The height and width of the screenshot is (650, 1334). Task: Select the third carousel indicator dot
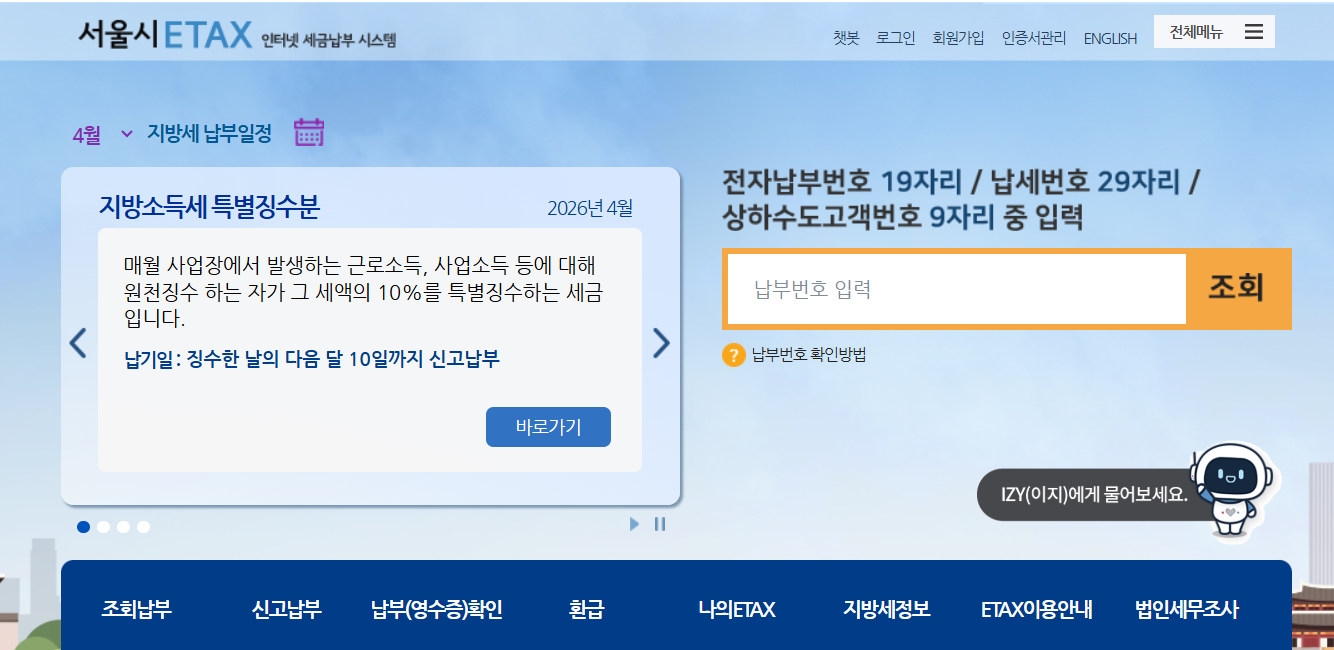(123, 527)
